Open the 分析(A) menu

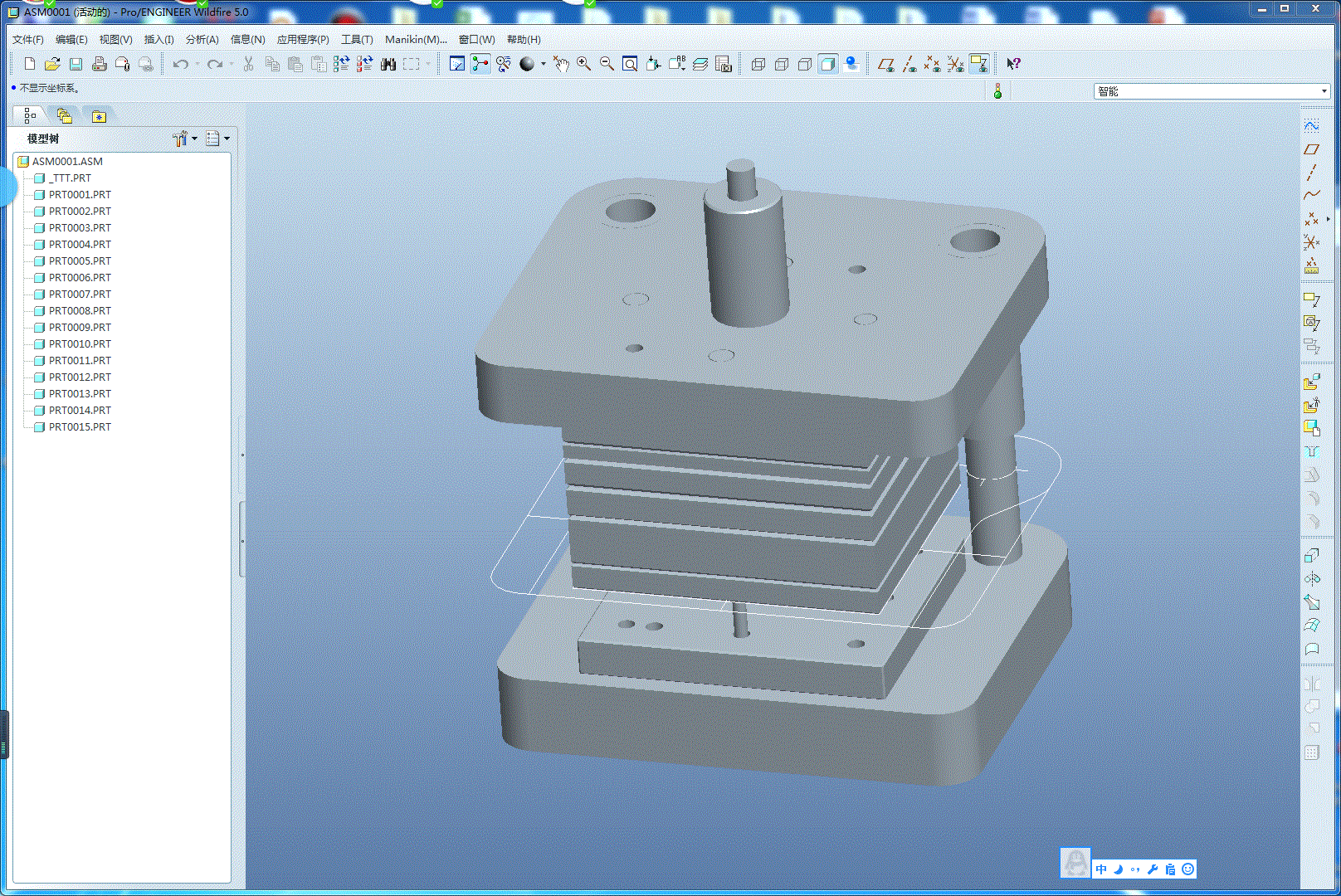(x=202, y=40)
